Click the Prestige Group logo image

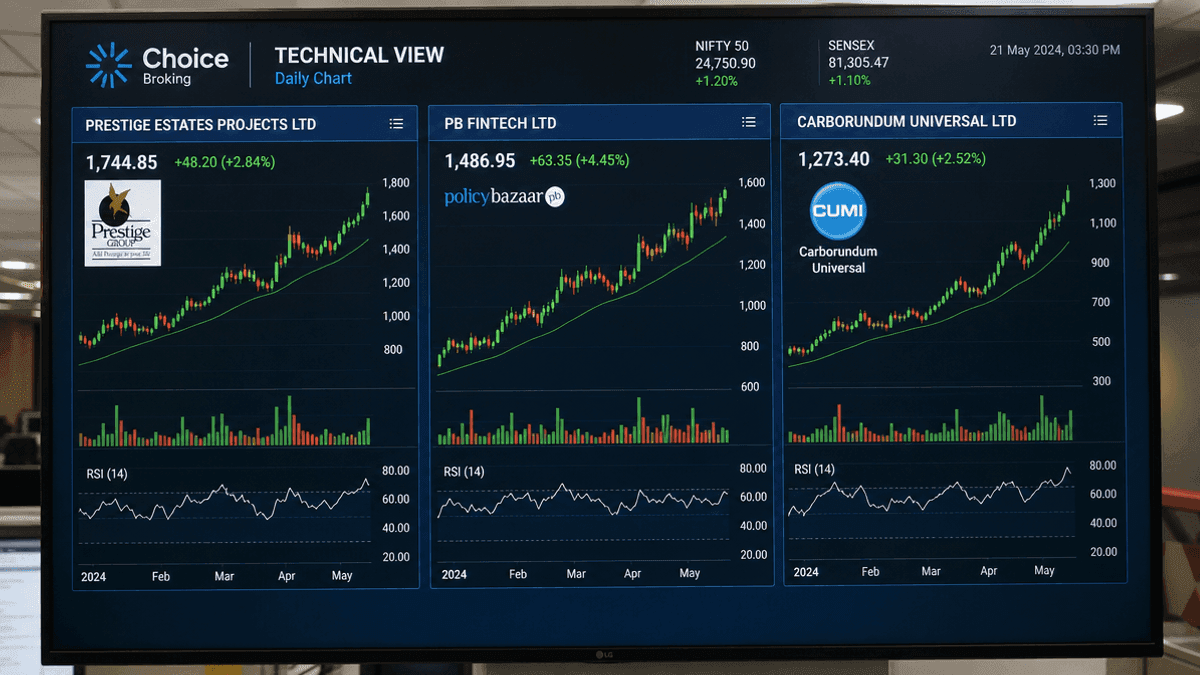[122, 223]
